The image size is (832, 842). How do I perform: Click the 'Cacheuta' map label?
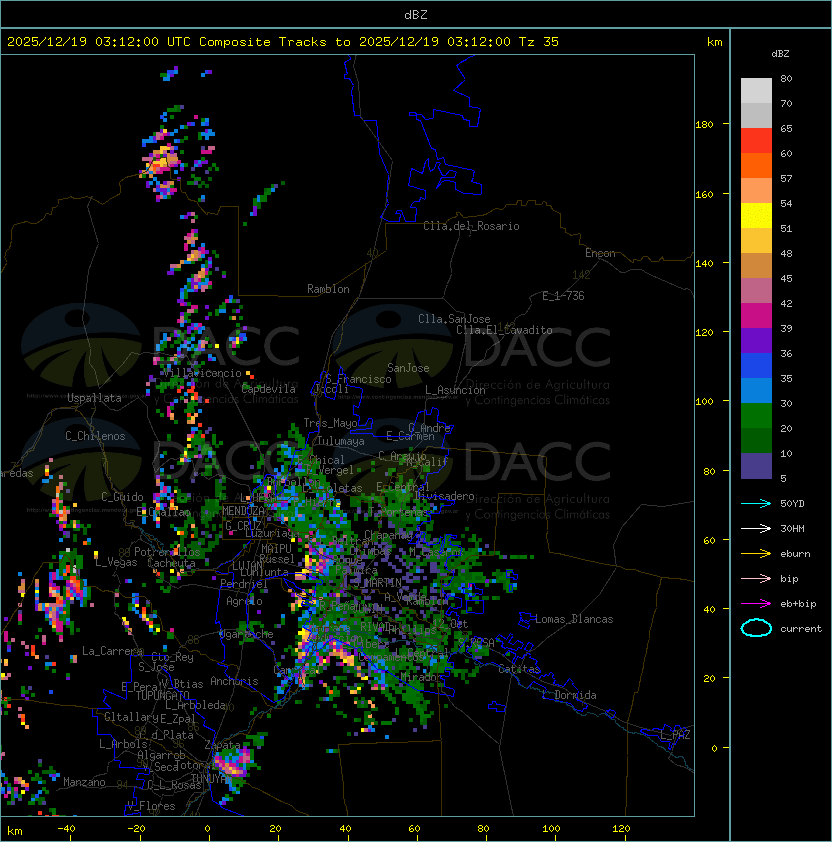(171, 563)
